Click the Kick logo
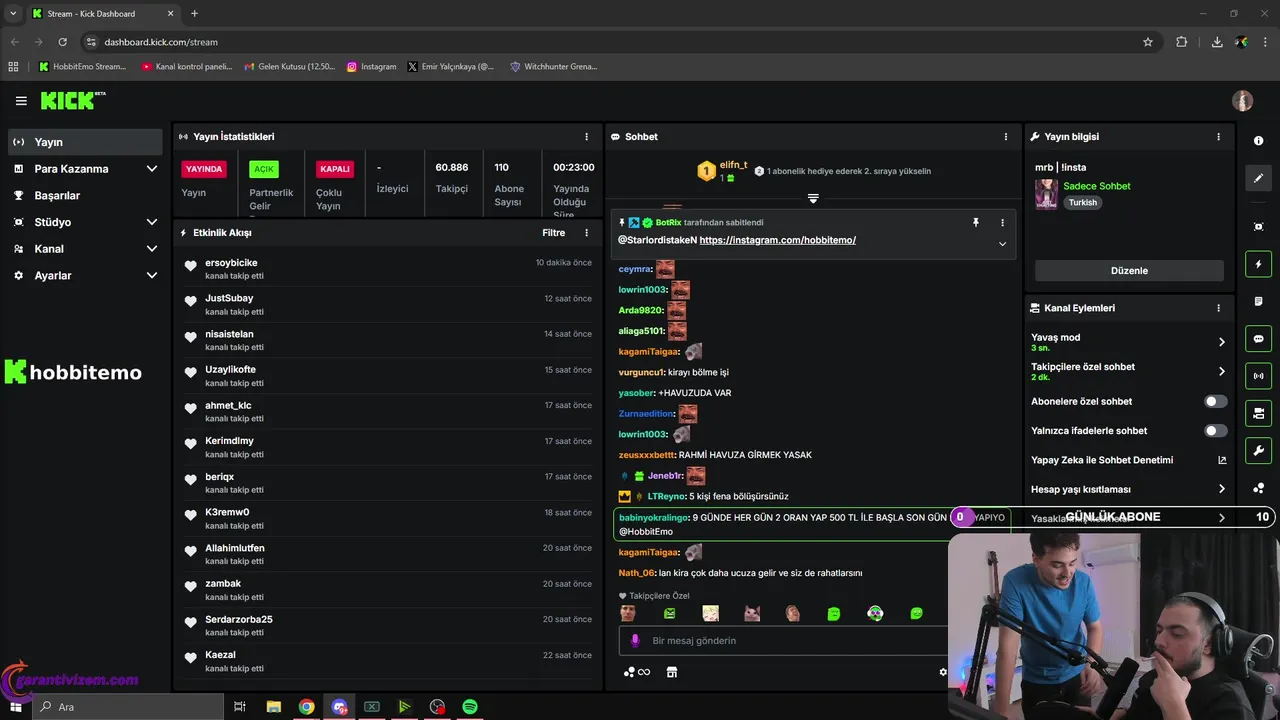Viewport: 1280px width, 720px height. coord(72,100)
